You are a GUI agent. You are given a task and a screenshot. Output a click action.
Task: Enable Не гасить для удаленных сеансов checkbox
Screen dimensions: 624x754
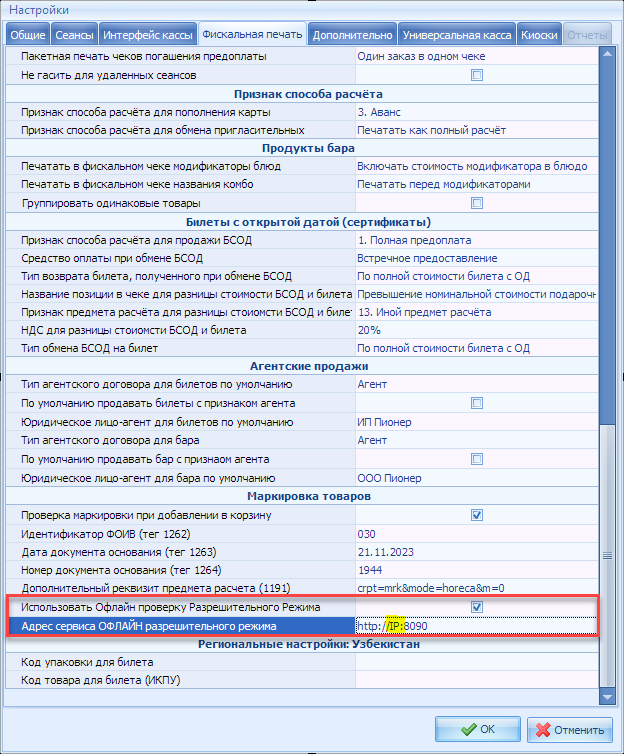[476, 75]
